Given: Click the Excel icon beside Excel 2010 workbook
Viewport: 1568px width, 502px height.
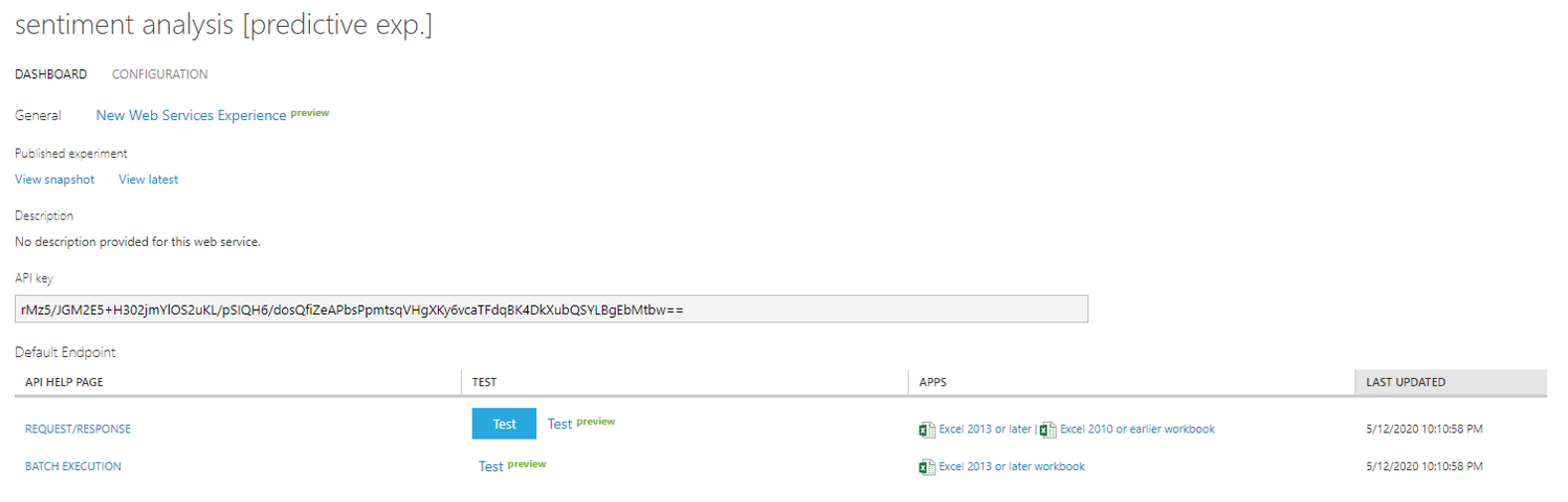Looking at the screenshot, I should pos(1048,430).
